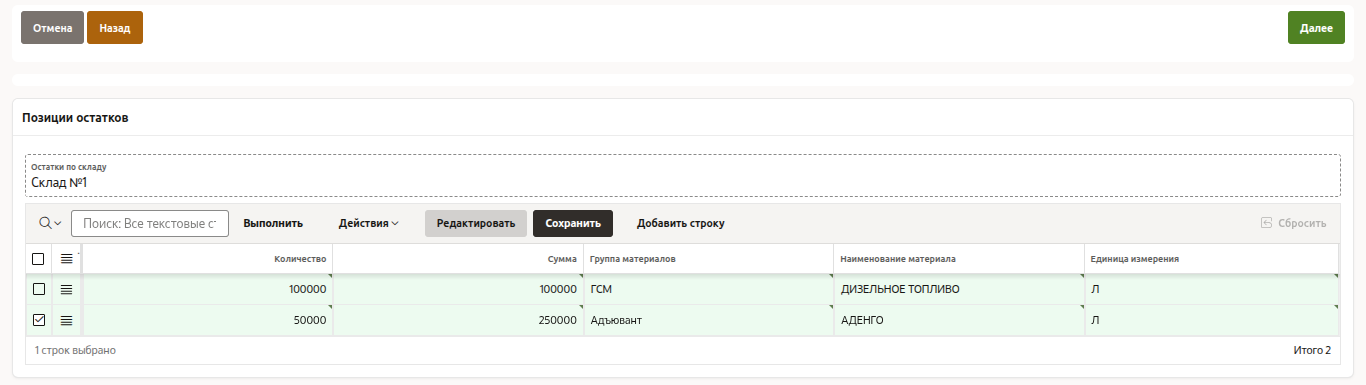
Task: Click the Назад button
Action: (x=115, y=28)
